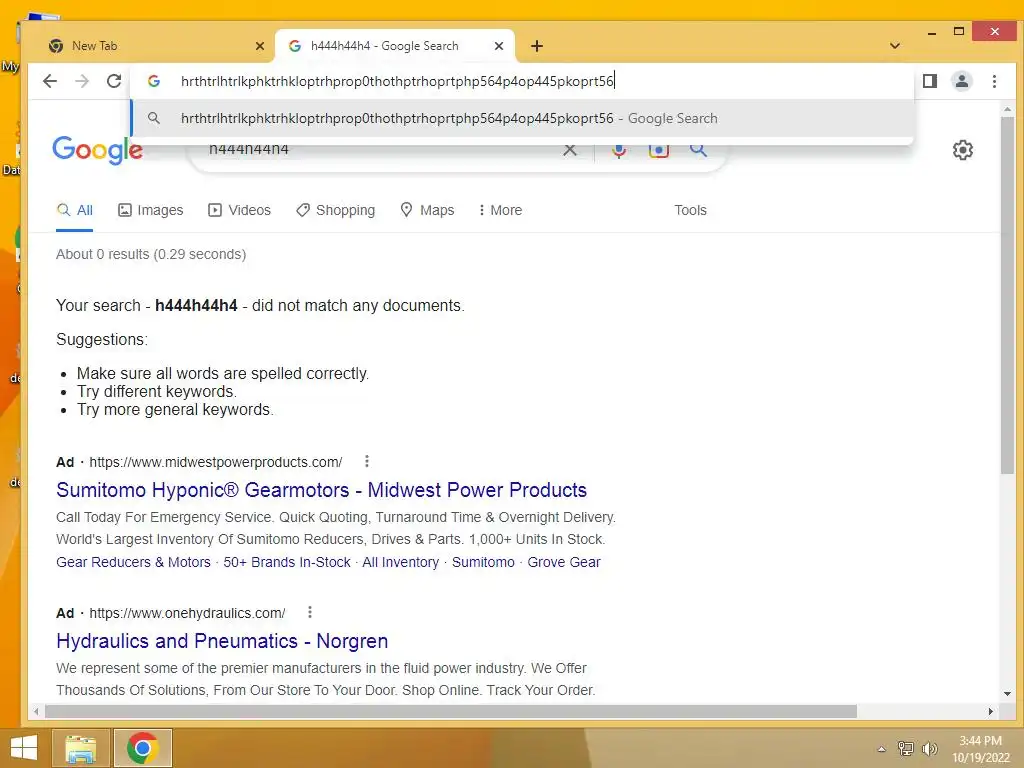Expand the tab search chevron

(x=895, y=46)
